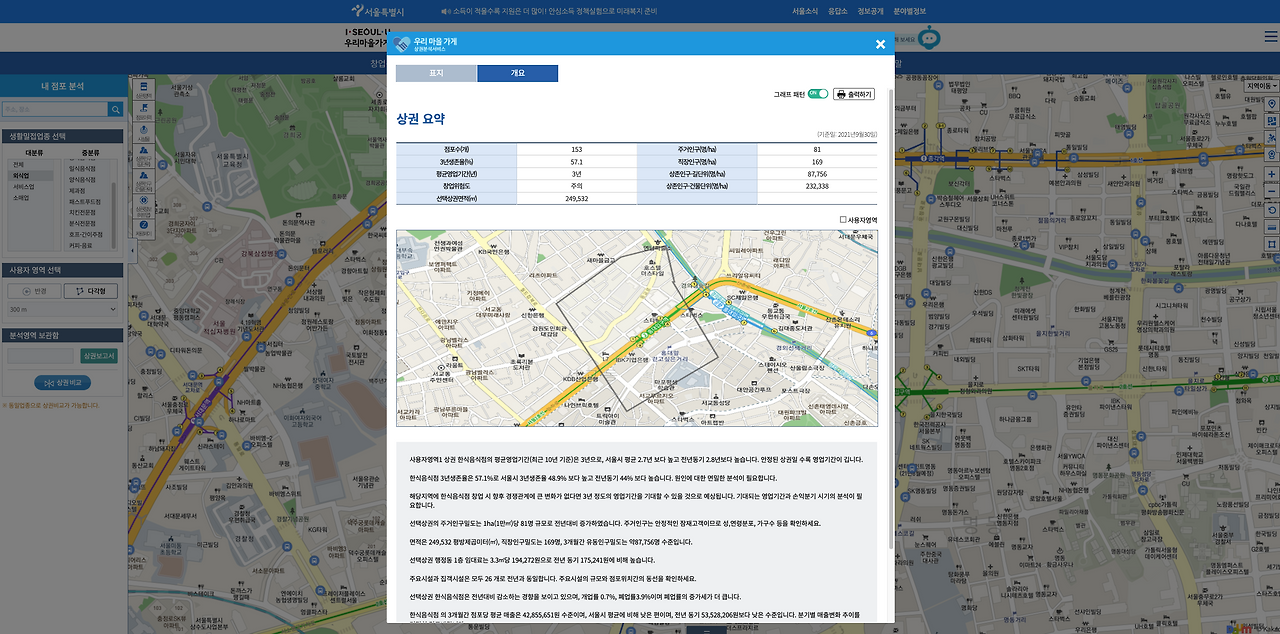Select 치킨전문점 in the 중분류 list
This screenshot has width=1280, height=634.
tap(82, 212)
